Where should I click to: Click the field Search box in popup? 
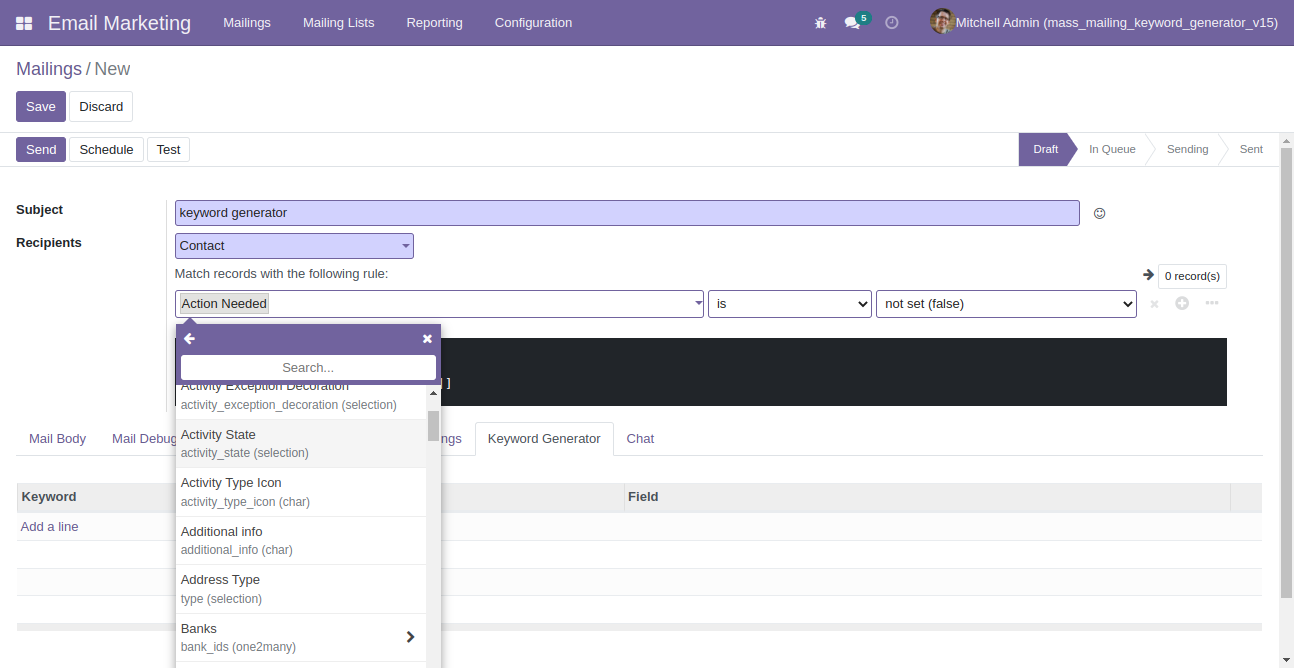308,368
